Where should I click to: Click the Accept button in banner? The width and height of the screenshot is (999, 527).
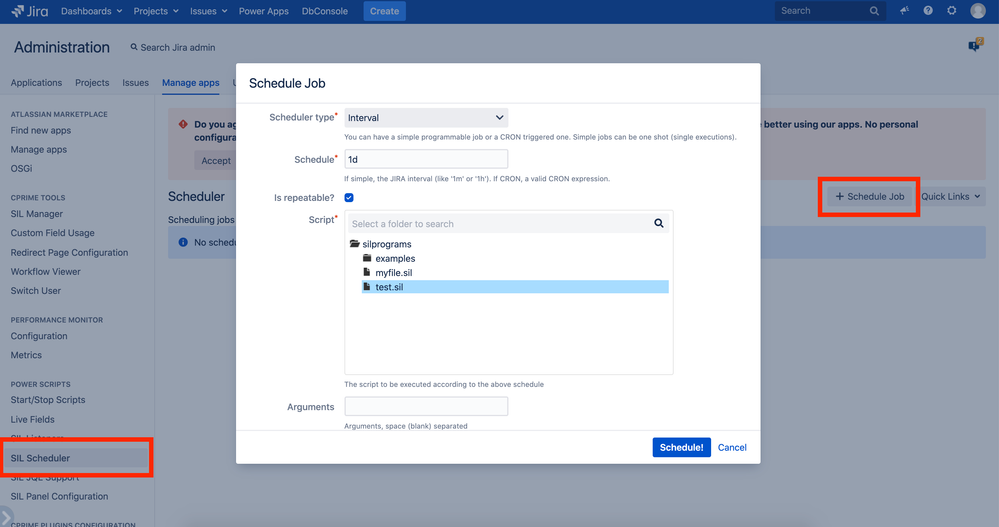point(216,161)
